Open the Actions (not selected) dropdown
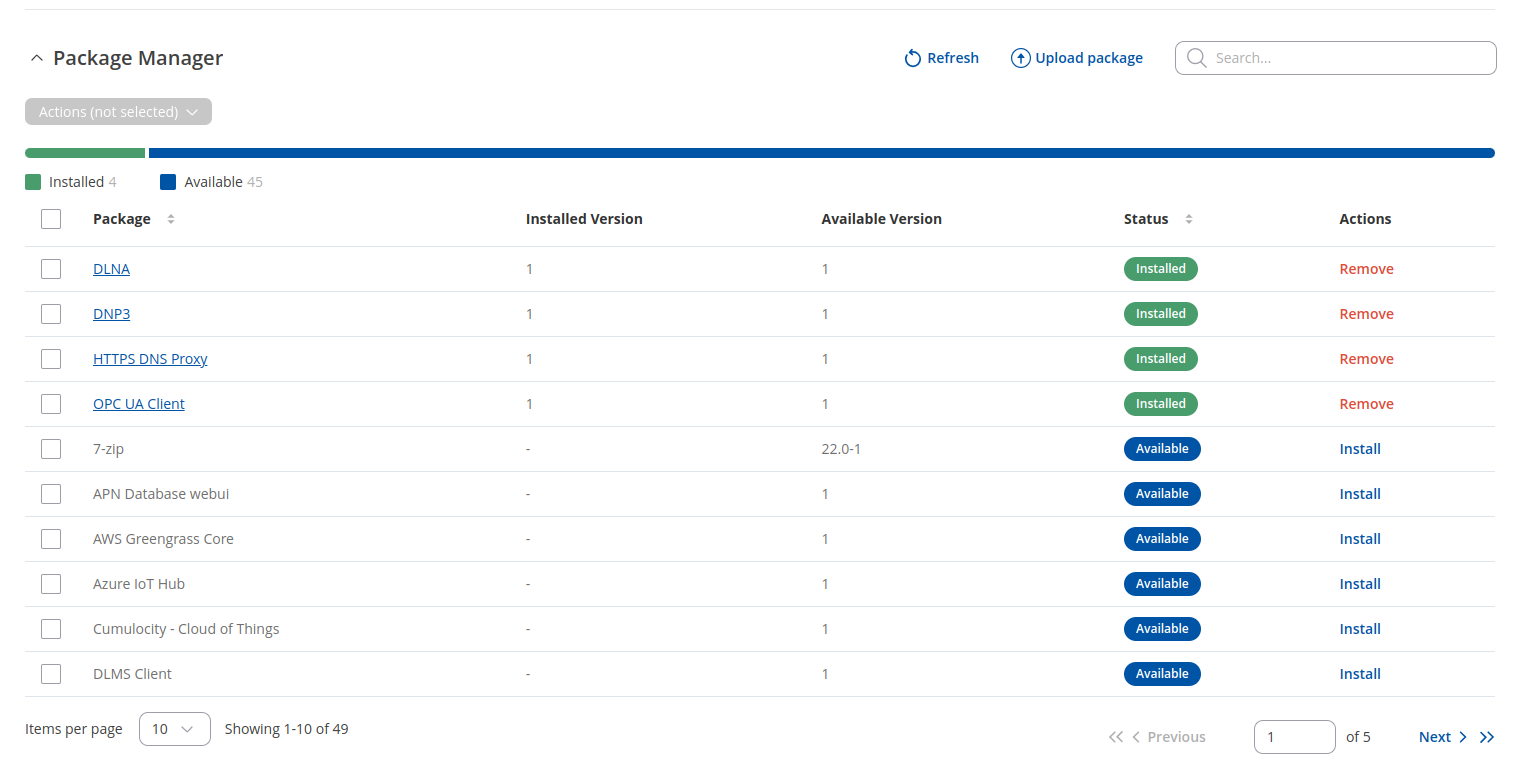This screenshot has width=1522, height=781. pyautogui.click(x=118, y=112)
